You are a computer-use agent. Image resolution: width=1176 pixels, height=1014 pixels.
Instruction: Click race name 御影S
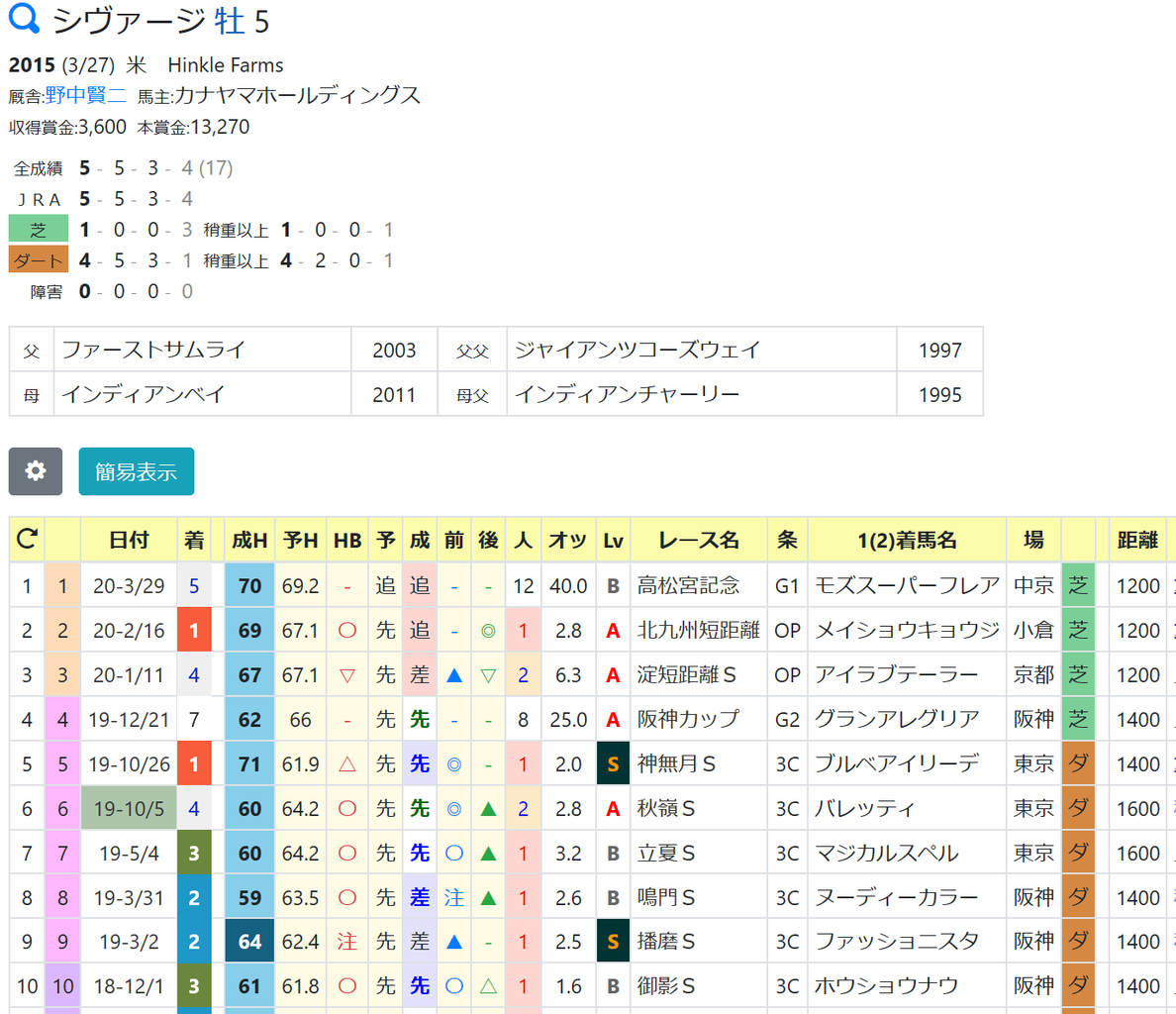(x=666, y=985)
